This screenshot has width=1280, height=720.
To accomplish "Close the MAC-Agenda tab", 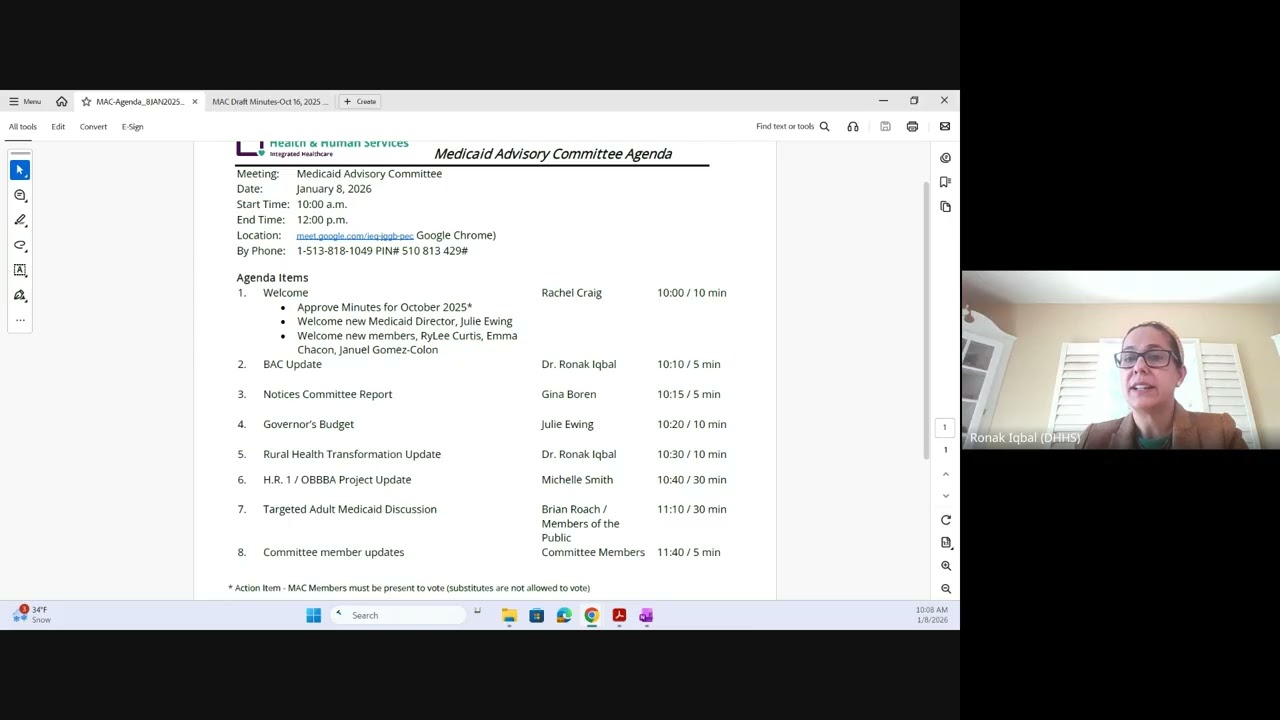I will 195,101.
